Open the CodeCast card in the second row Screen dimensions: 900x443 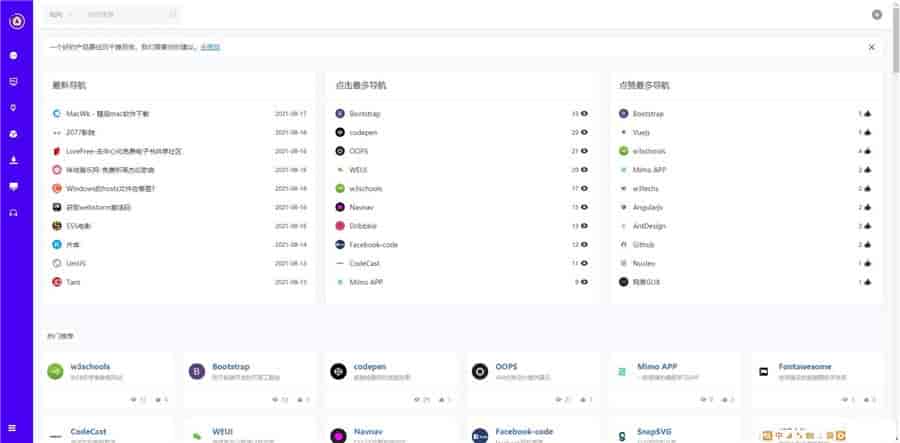(x=108, y=430)
